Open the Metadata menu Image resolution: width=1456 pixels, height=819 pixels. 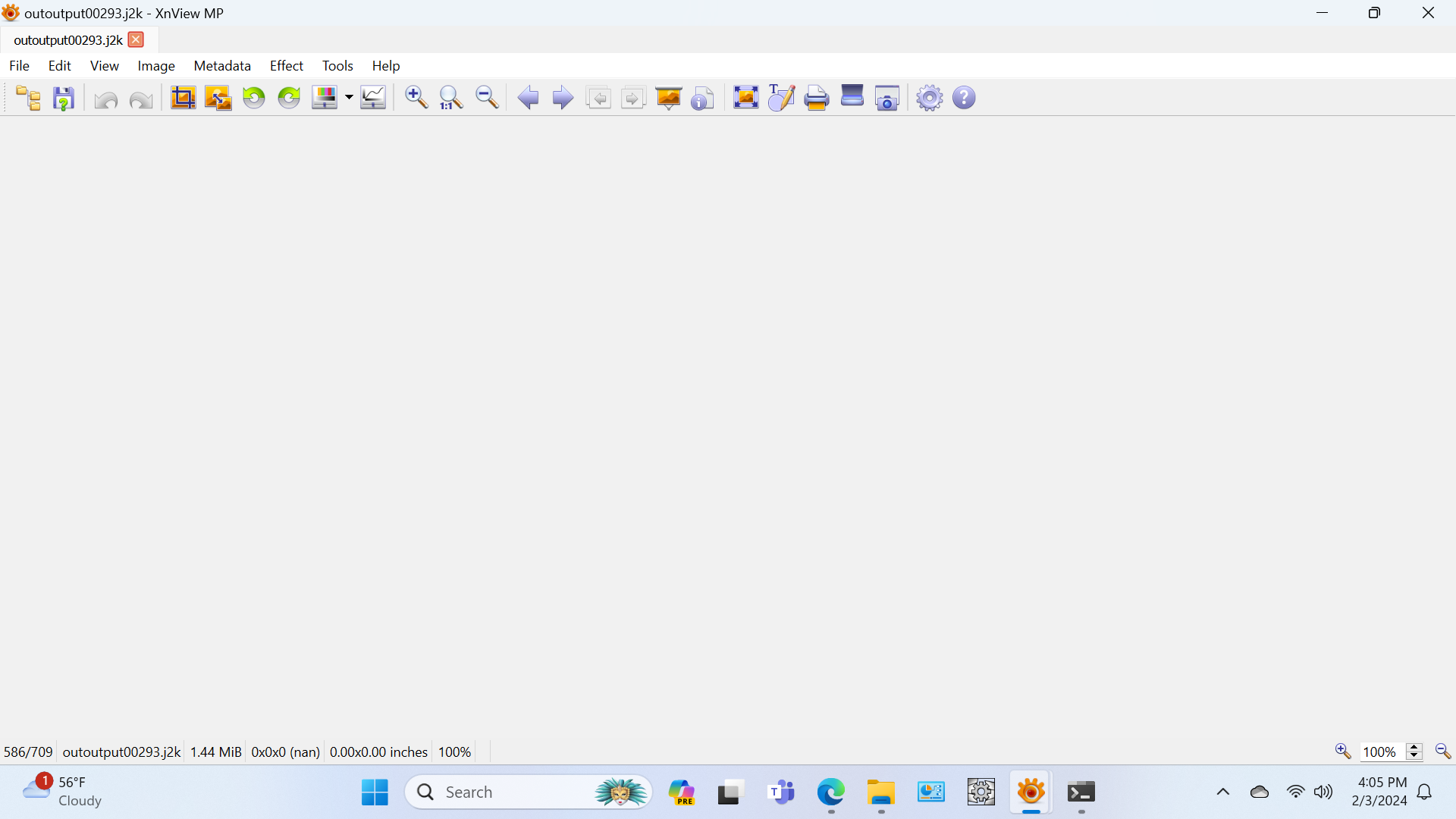[222, 66]
